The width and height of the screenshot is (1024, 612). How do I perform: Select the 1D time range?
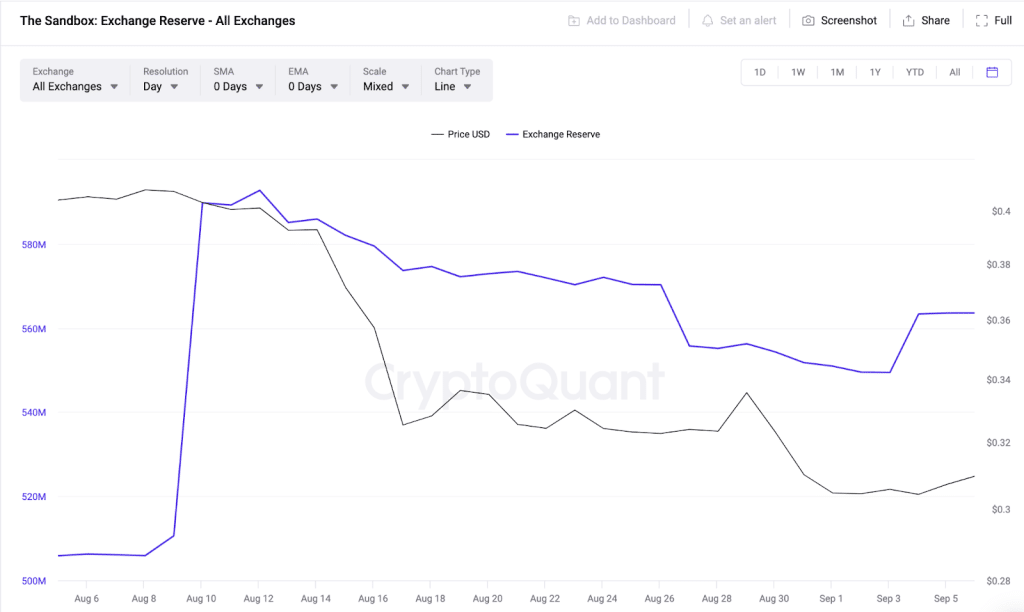pyautogui.click(x=760, y=72)
